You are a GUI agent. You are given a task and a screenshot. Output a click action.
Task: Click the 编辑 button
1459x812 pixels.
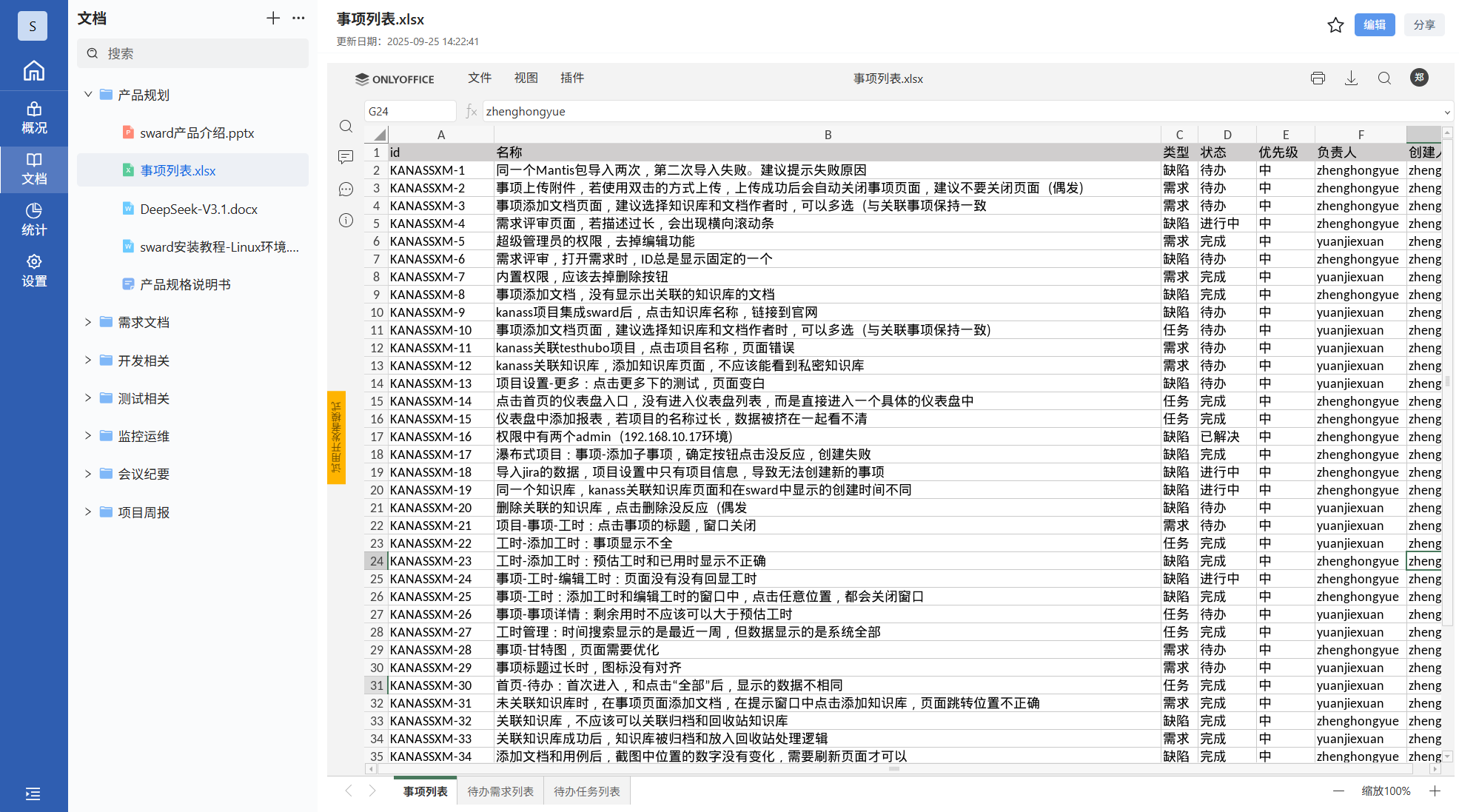tap(1374, 24)
